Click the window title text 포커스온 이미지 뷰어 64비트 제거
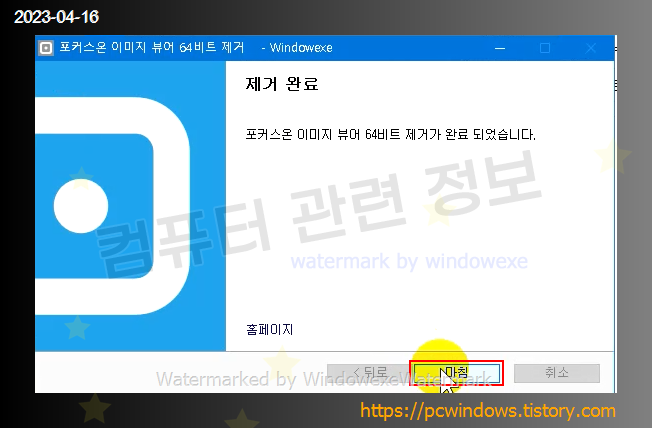The height and width of the screenshot is (428, 652). (152, 47)
